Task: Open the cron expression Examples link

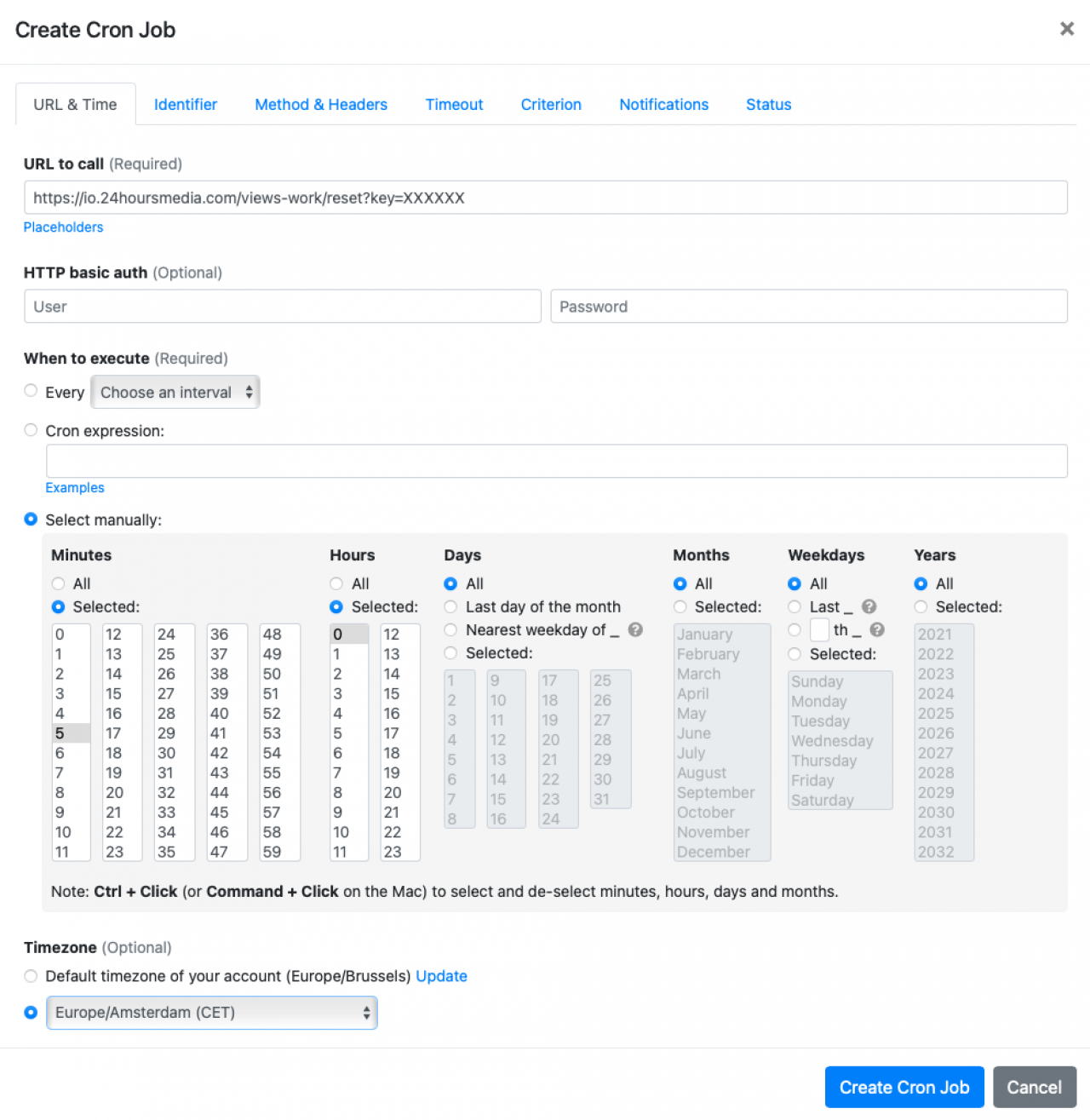Action: tap(75, 487)
